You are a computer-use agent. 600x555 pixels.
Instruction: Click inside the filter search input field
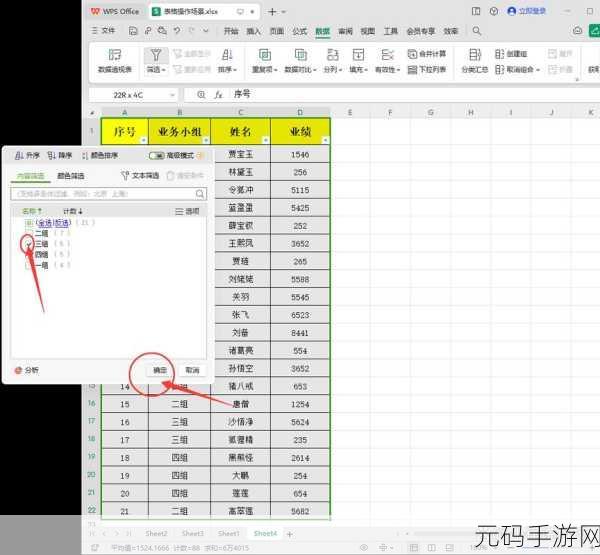point(109,194)
